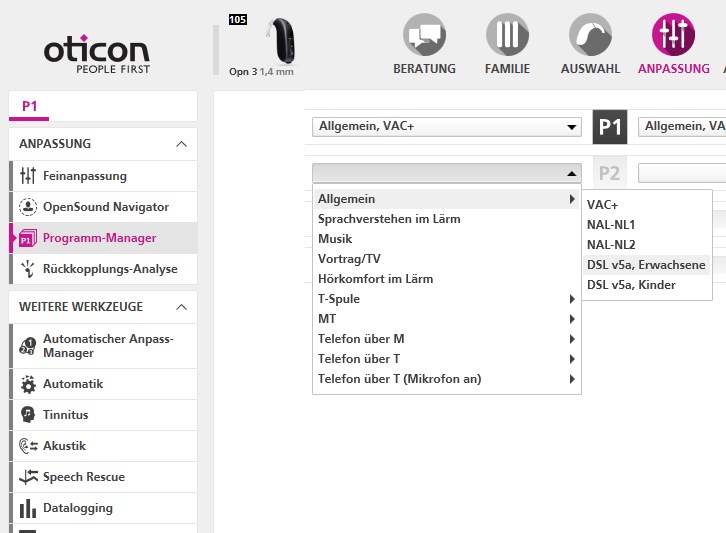Open the Speech Rescue tool
This screenshot has height=533, width=726.
[x=104, y=477]
